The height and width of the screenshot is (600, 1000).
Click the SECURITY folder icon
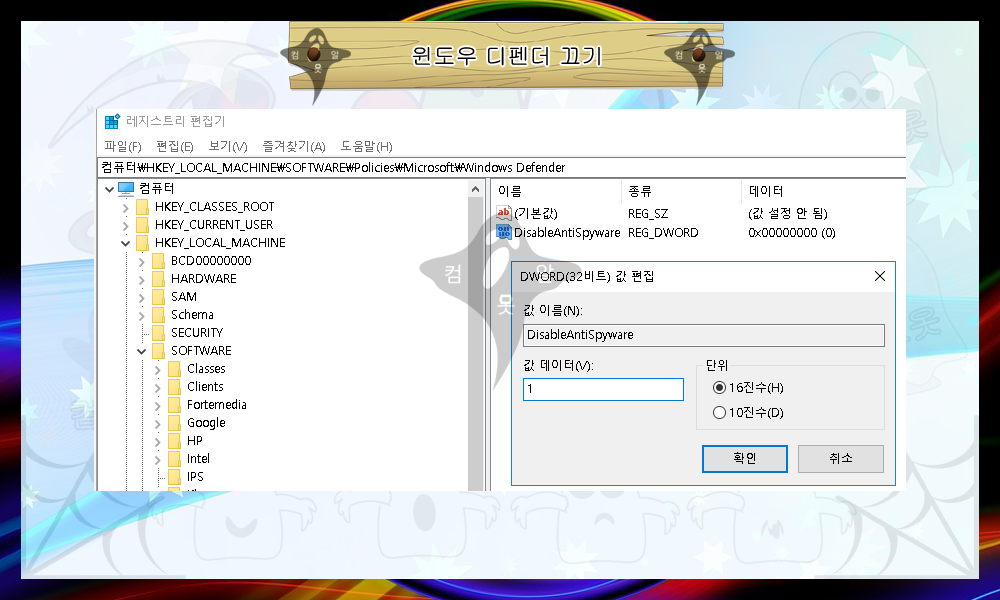tap(159, 333)
